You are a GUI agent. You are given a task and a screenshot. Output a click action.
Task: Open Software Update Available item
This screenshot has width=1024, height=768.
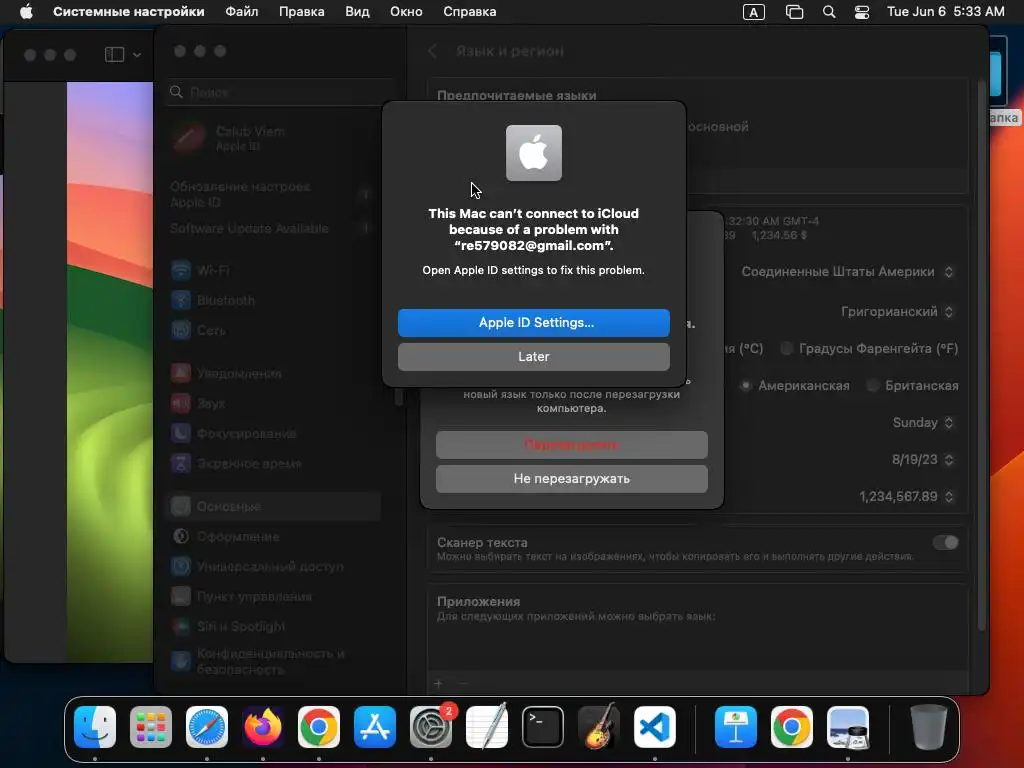click(274, 229)
